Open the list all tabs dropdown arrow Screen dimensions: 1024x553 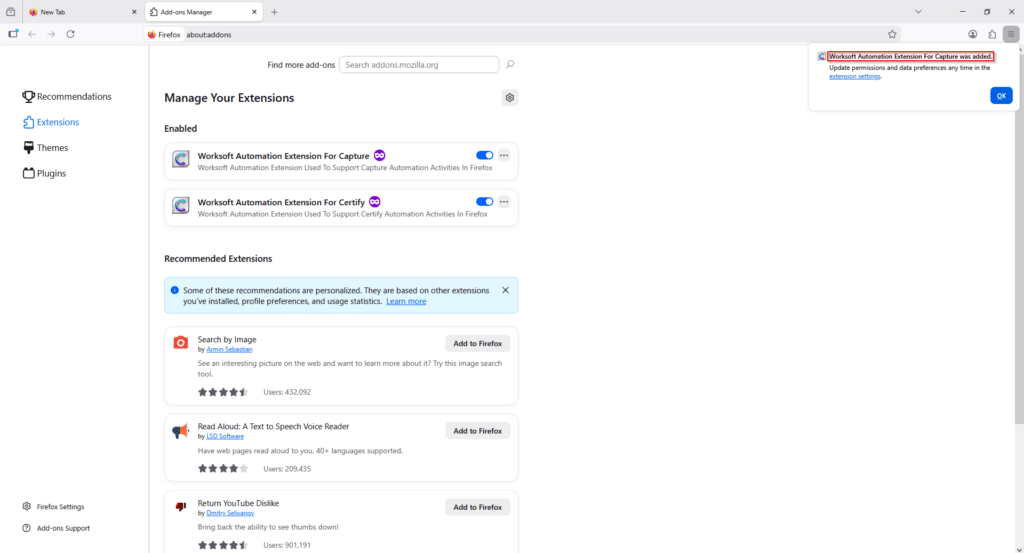[918, 12]
